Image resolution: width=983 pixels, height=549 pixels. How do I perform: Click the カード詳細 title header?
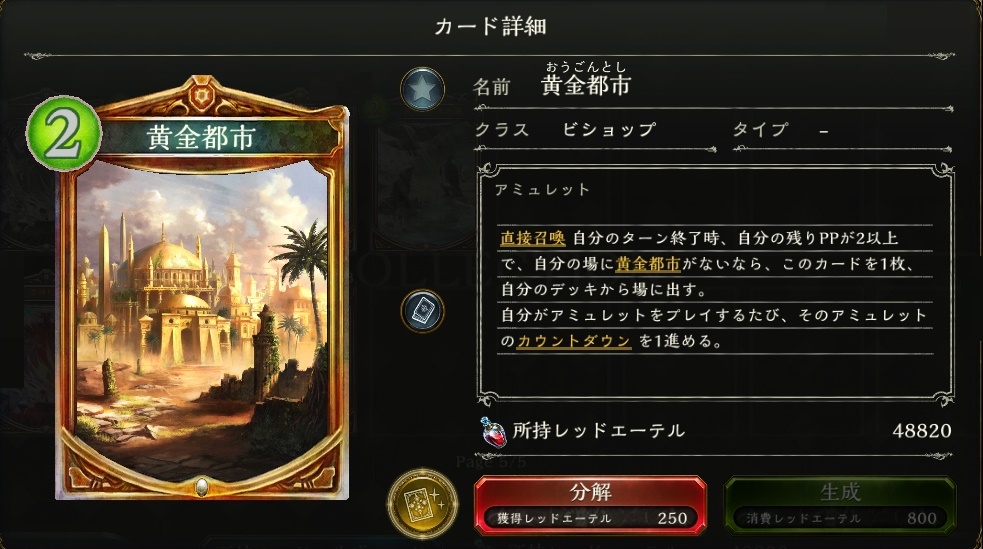[490, 26]
